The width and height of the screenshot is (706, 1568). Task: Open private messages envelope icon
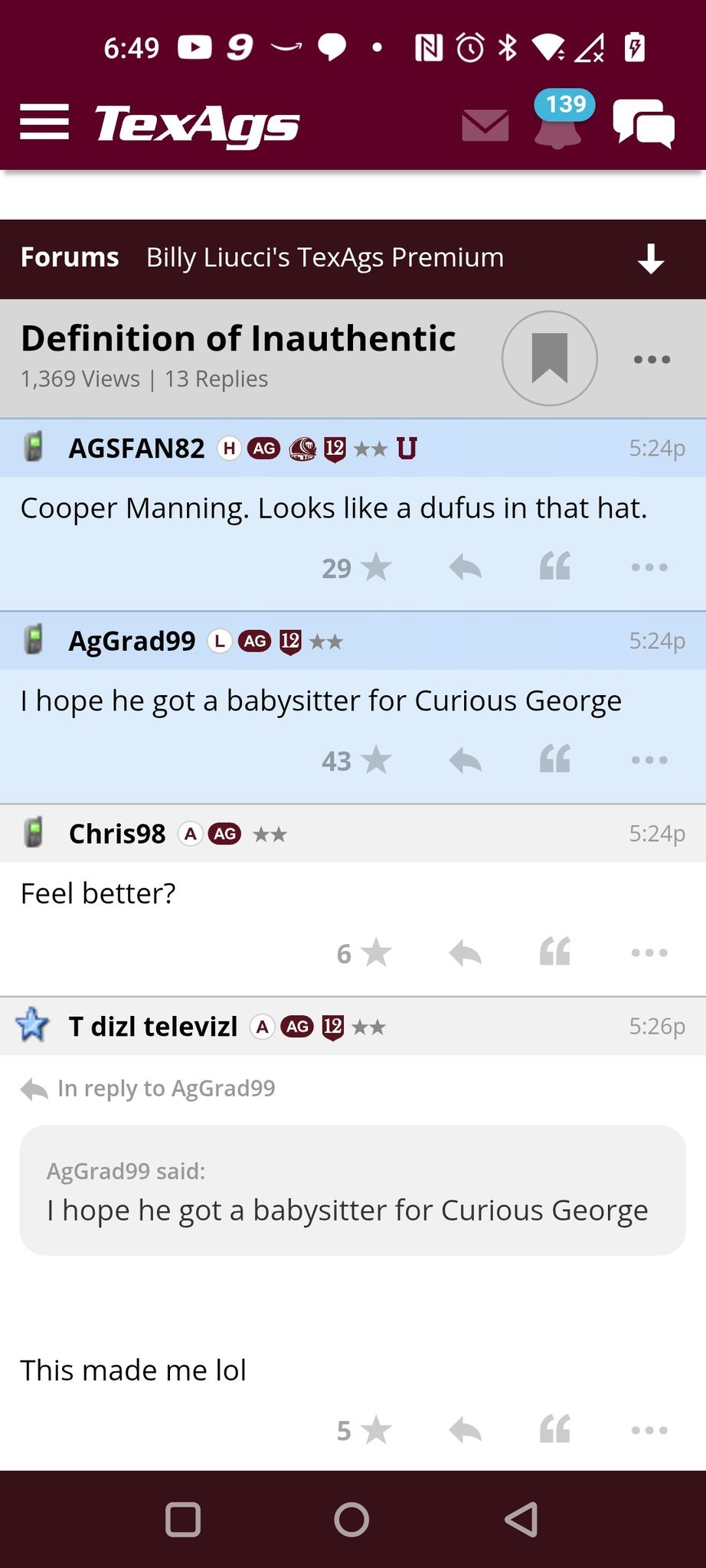point(485,125)
